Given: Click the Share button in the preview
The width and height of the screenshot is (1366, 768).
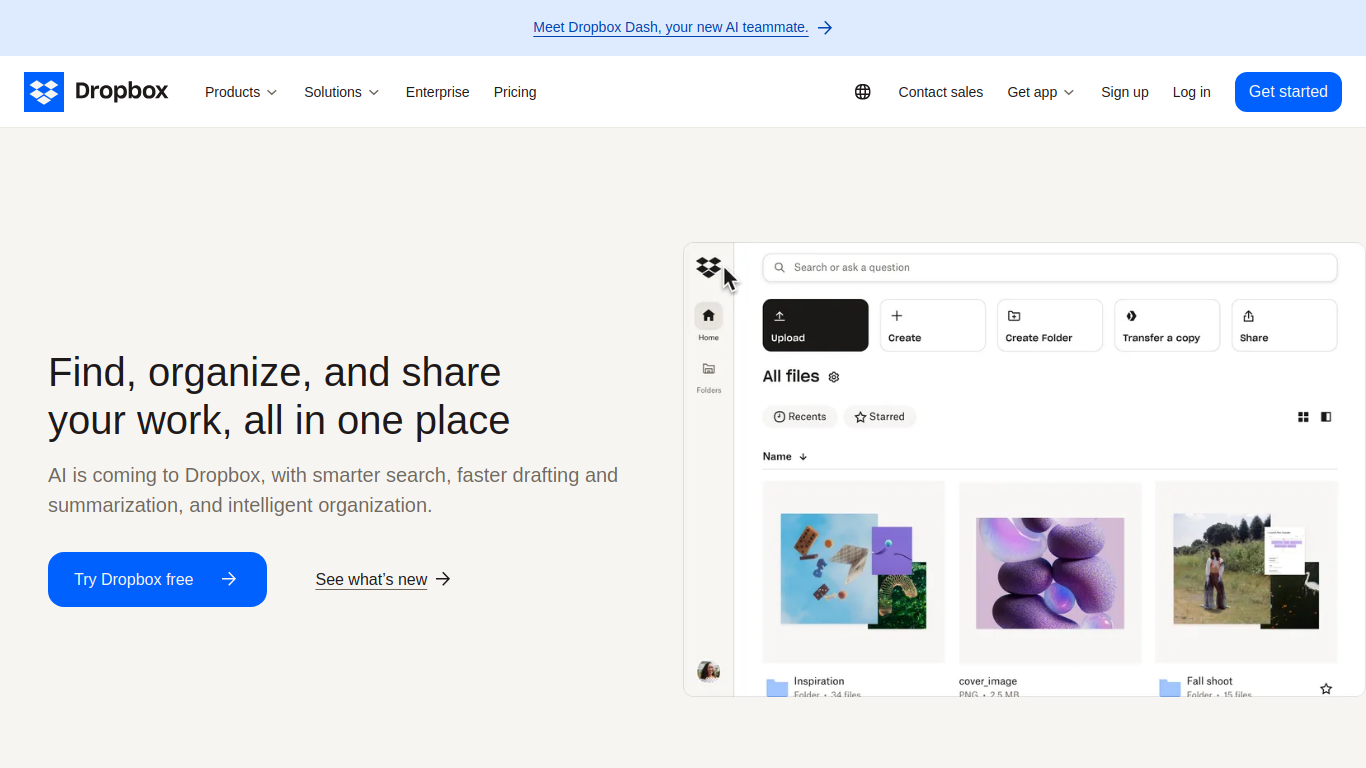Looking at the screenshot, I should pos(1284,325).
